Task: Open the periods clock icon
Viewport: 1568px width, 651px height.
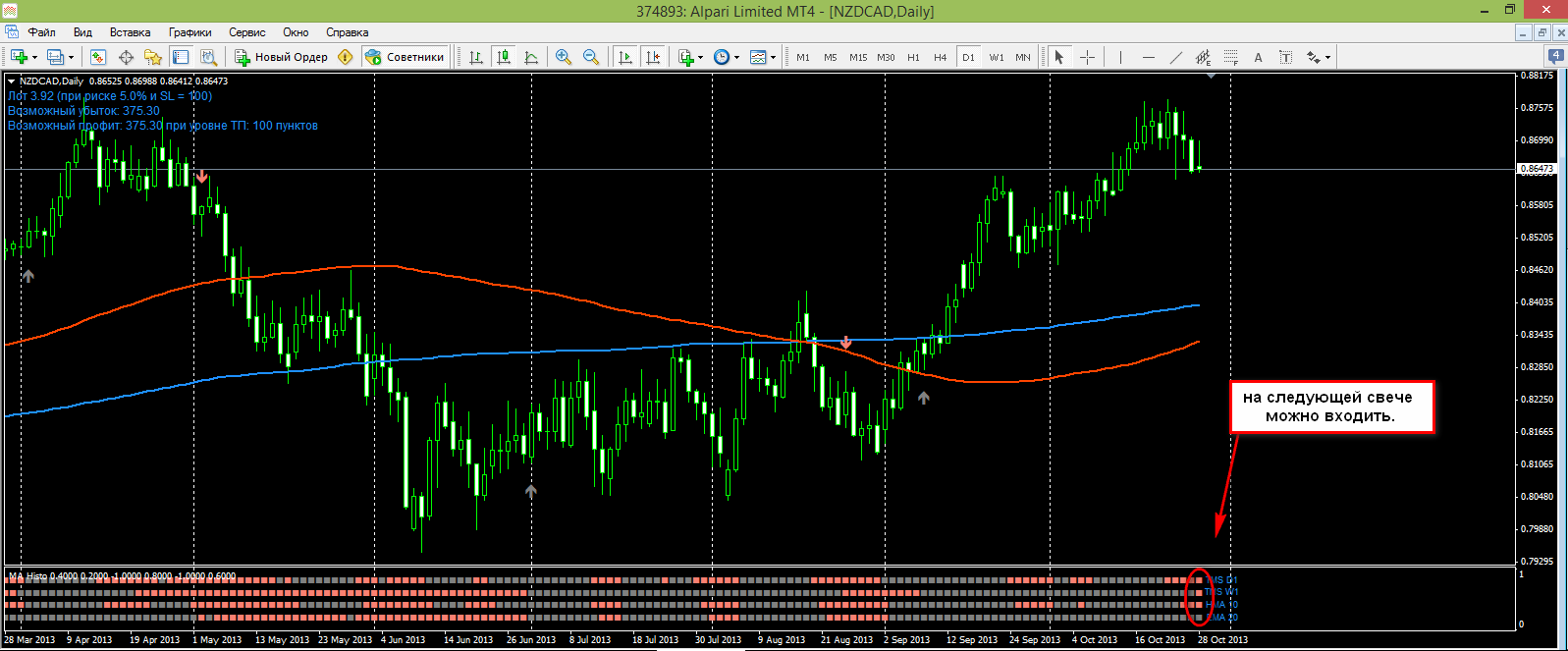Action: 722,57
